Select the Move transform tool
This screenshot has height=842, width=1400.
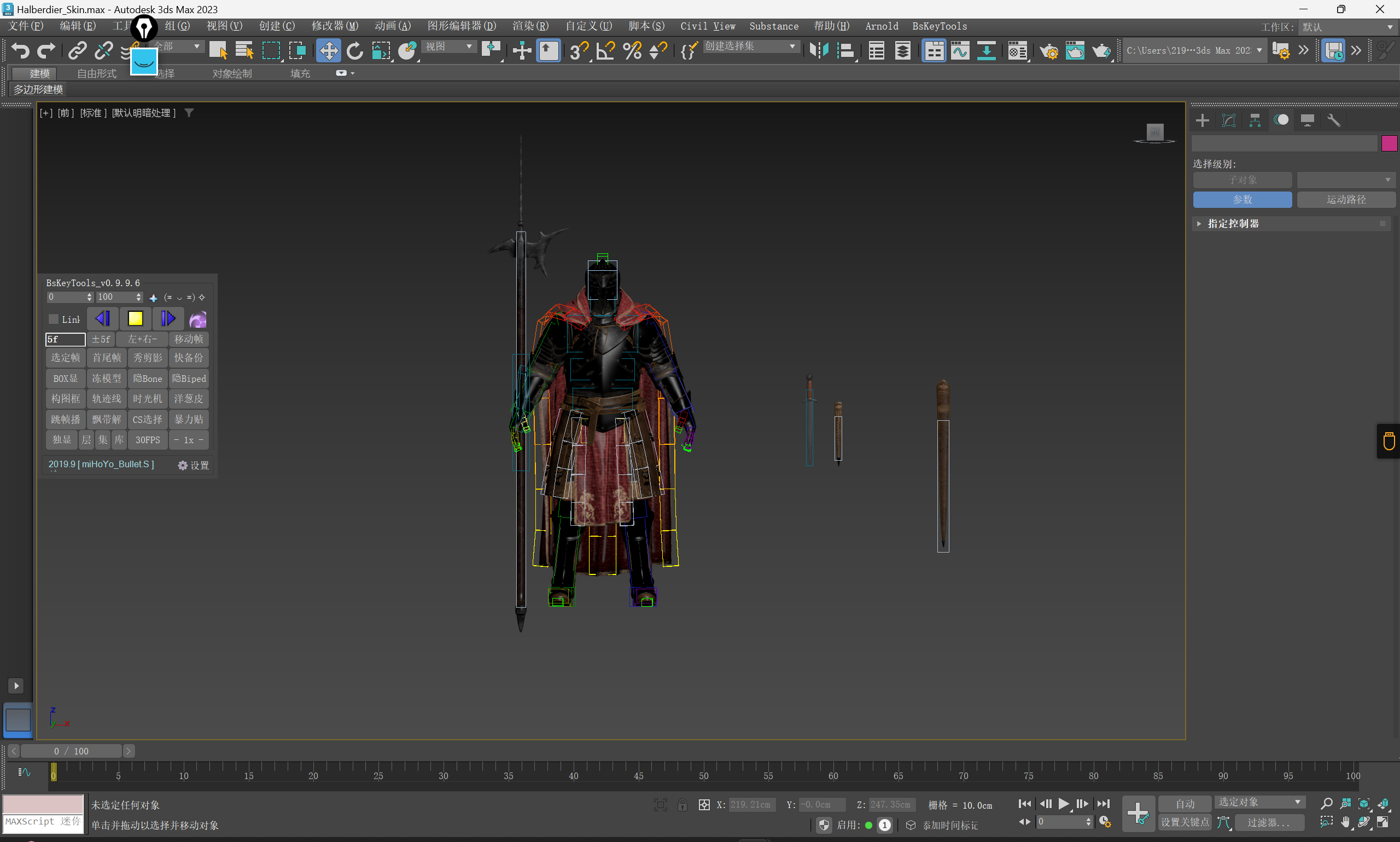328,50
